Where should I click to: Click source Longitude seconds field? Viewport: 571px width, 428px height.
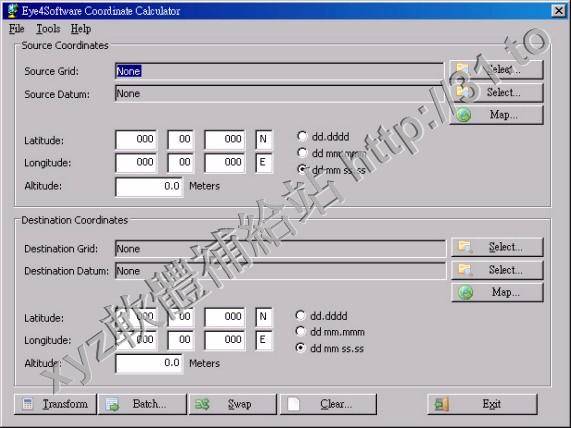(225, 162)
